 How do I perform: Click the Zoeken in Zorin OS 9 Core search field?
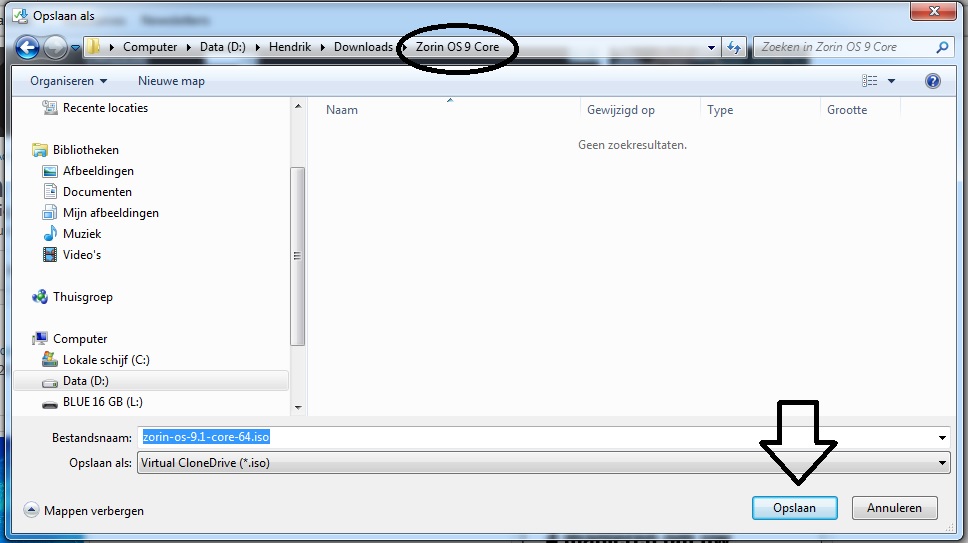coord(845,47)
